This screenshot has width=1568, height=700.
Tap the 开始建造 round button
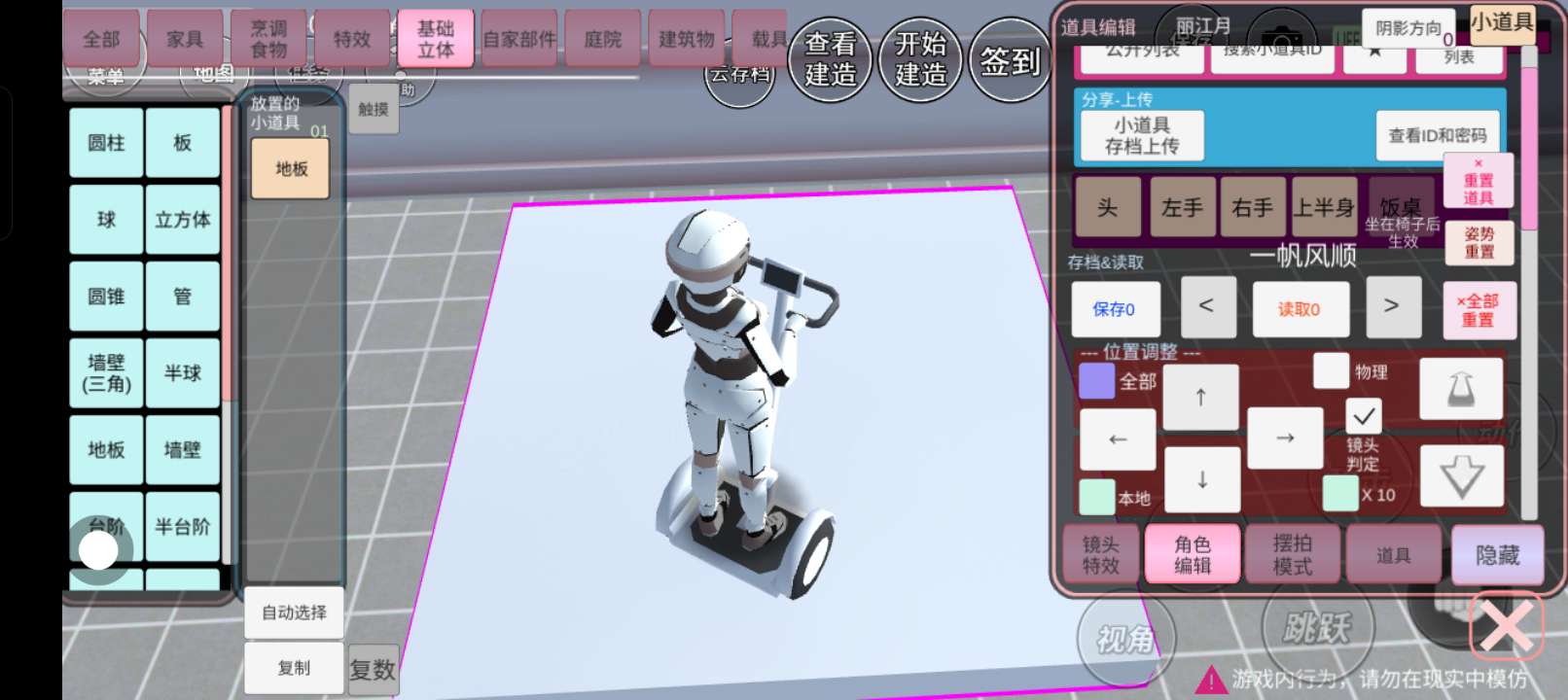click(920, 58)
